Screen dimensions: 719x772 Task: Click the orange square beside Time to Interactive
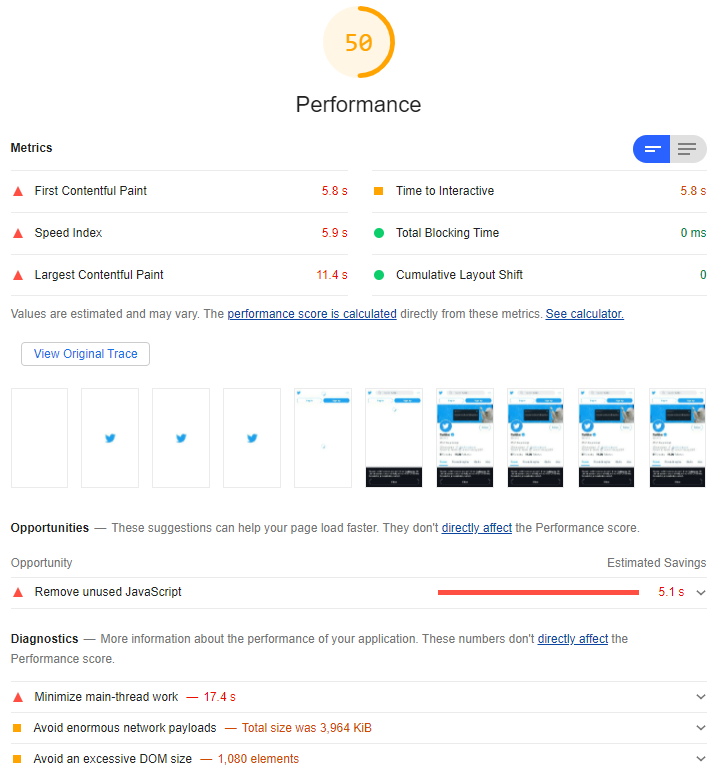pyautogui.click(x=378, y=191)
